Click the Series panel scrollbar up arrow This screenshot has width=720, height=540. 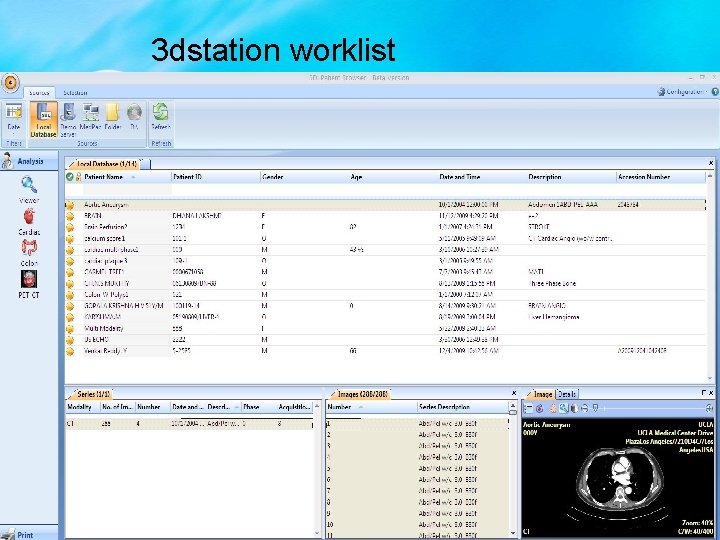[317, 407]
